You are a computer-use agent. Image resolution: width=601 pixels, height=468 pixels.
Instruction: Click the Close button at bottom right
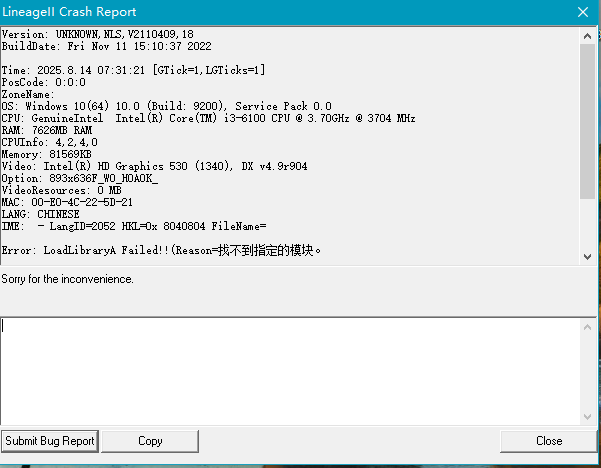pyautogui.click(x=548, y=441)
